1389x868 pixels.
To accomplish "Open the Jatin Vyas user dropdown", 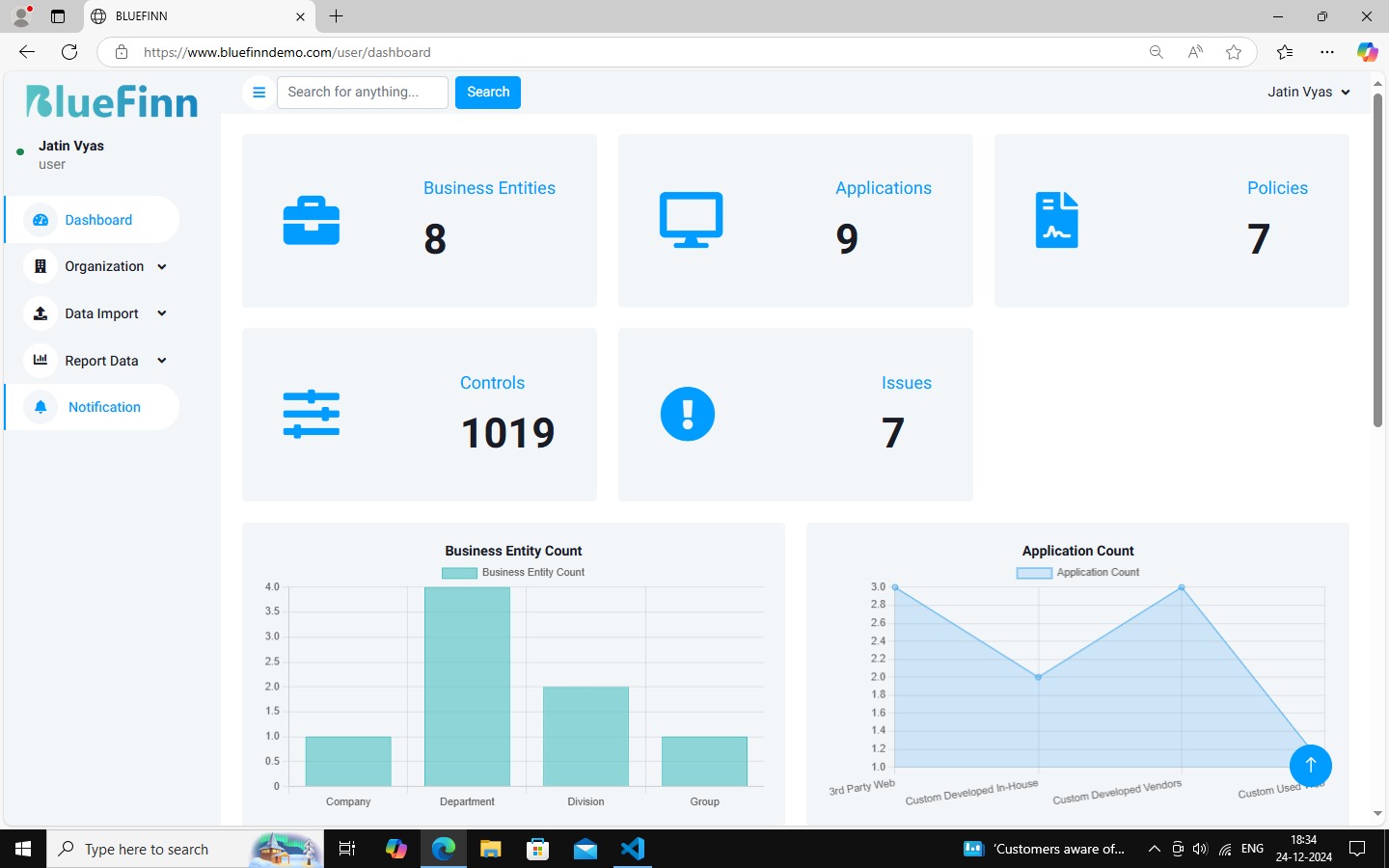I will click(1308, 93).
